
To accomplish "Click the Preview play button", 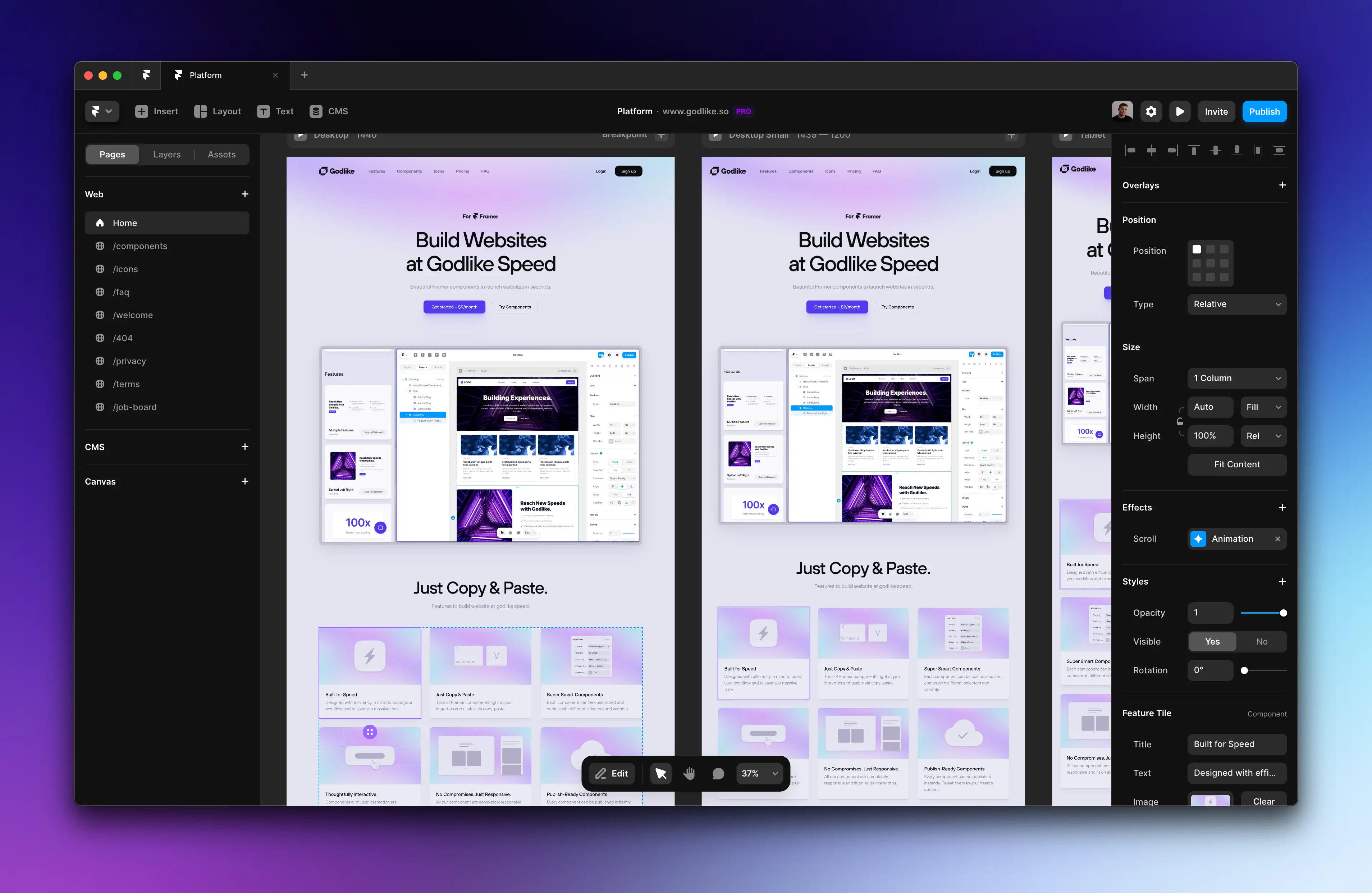I will click(x=1180, y=111).
